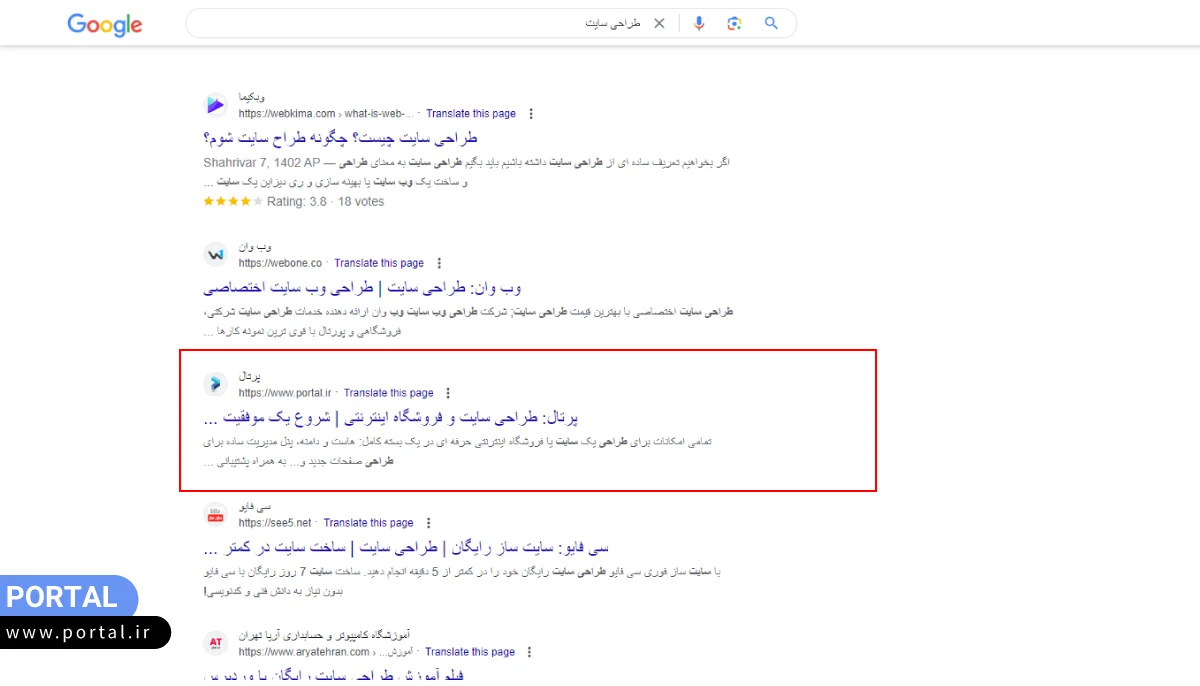Image resolution: width=1200 pixels, height=686 pixels.
Task: Click the search magnifier icon
Action: [771, 22]
